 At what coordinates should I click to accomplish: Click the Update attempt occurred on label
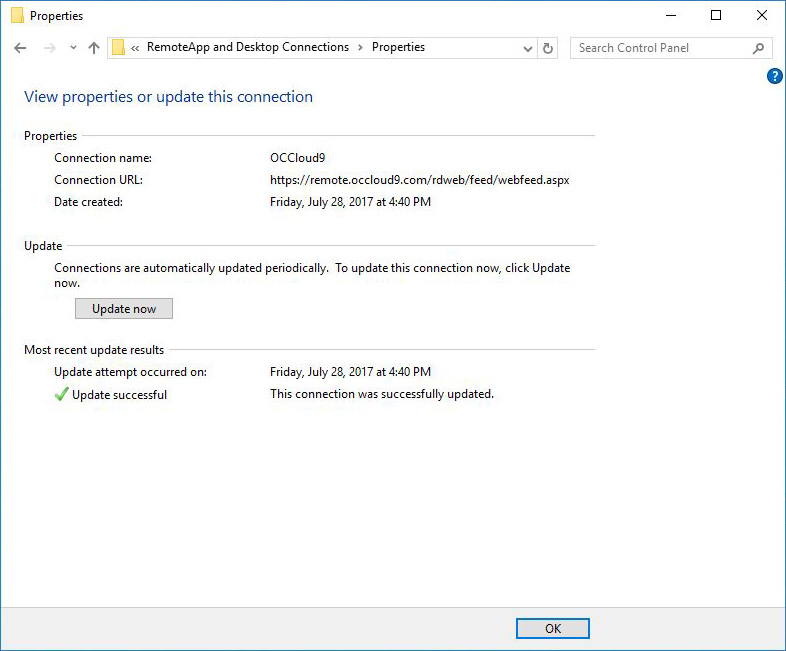tap(130, 372)
